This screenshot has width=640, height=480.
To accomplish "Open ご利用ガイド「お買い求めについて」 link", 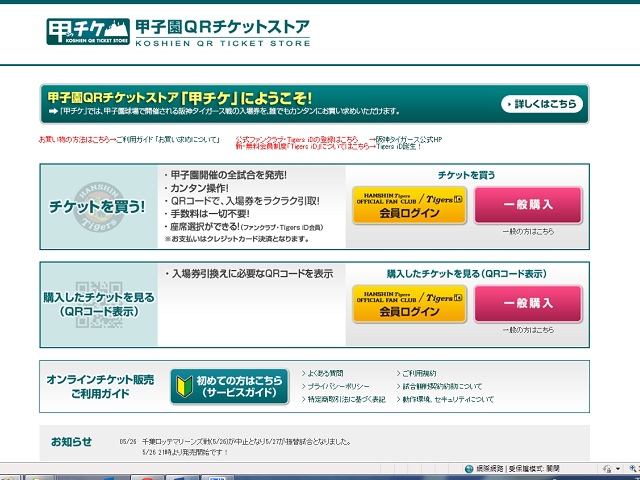I will tap(168, 140).
